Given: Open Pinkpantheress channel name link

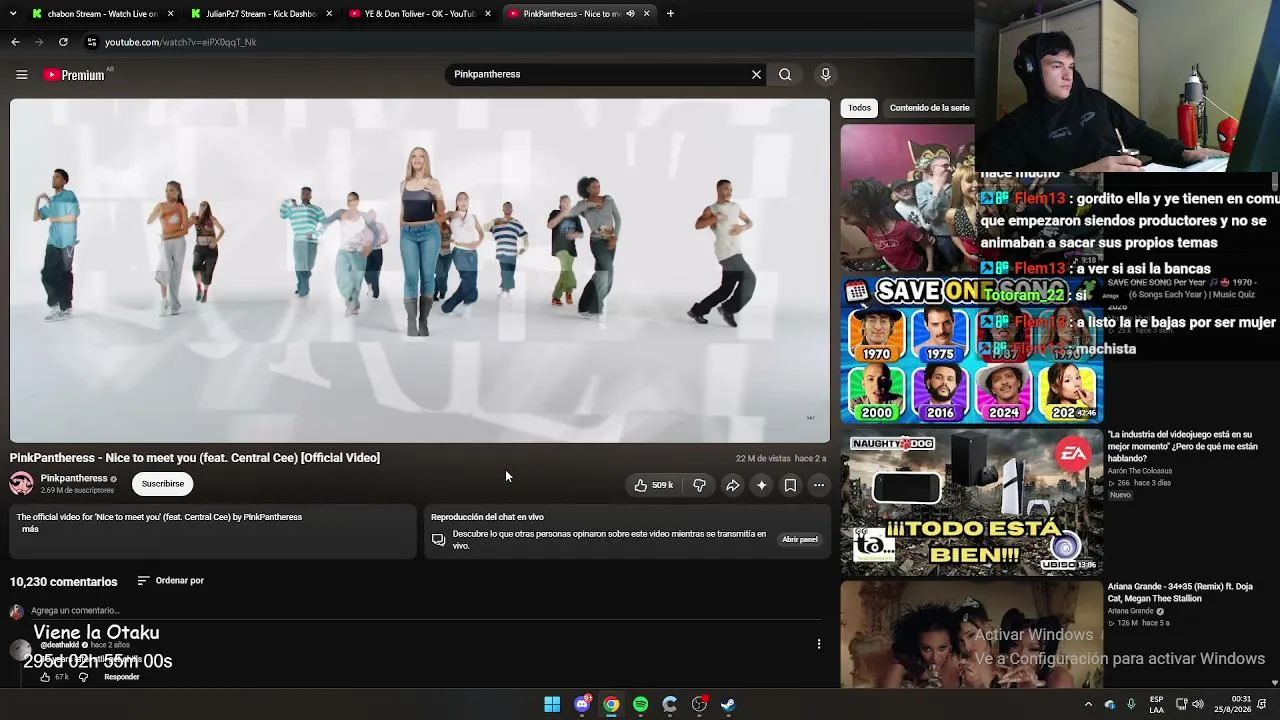Looking at the screenshot, I should 74,478.
